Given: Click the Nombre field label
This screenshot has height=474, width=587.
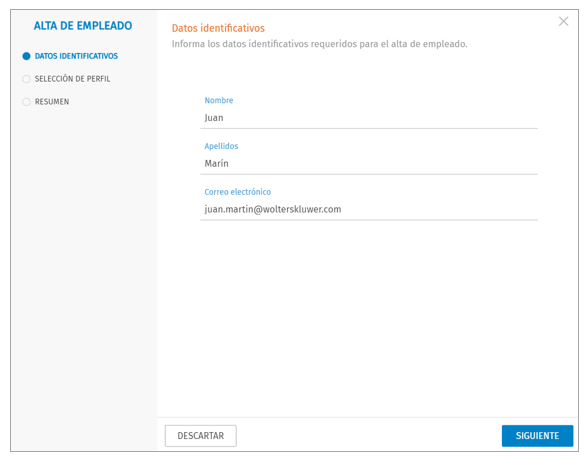Looking at the screenshot, I should [219, 100].
